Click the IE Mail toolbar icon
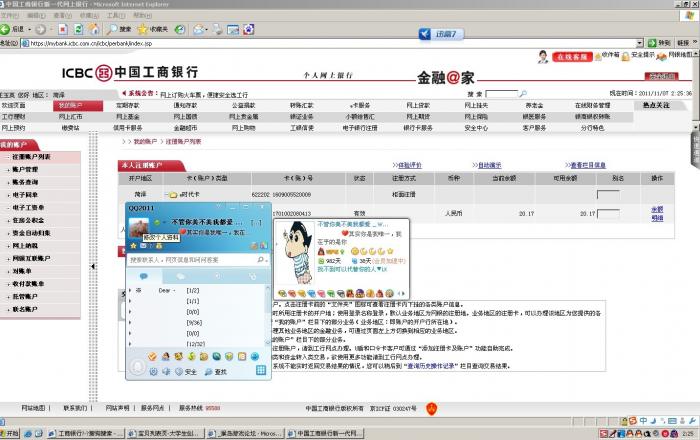 coord(200,29)
